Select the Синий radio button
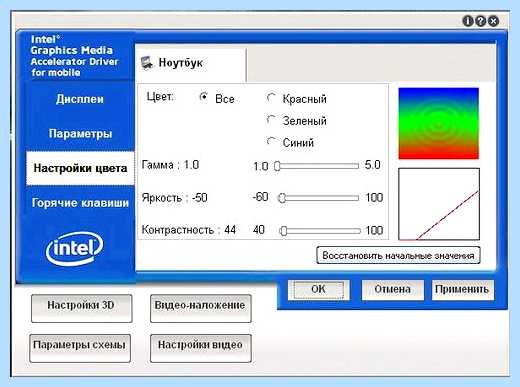The height and width of the screenshot is (387, 520). pos(271,142)
